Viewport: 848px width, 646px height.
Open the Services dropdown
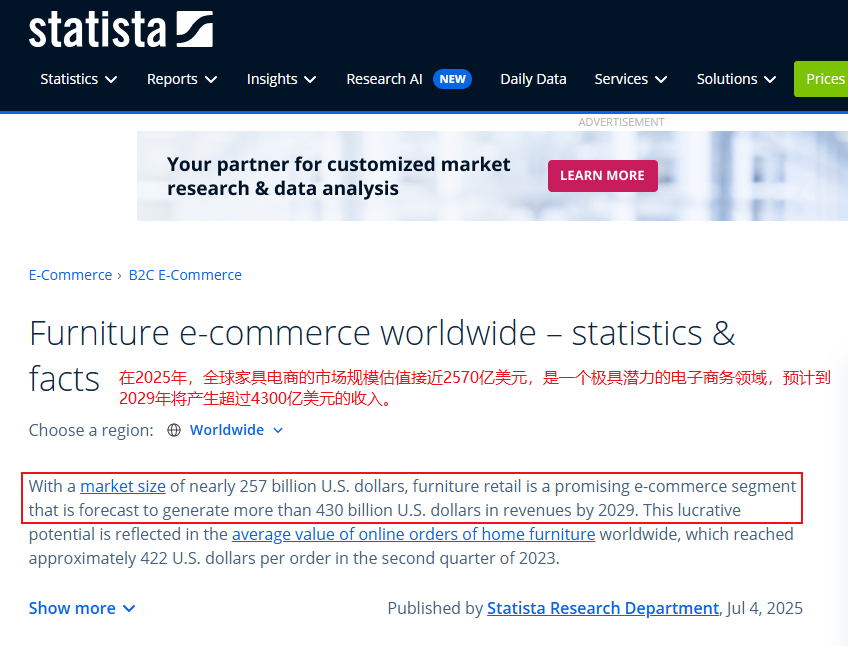coord(630,79)
